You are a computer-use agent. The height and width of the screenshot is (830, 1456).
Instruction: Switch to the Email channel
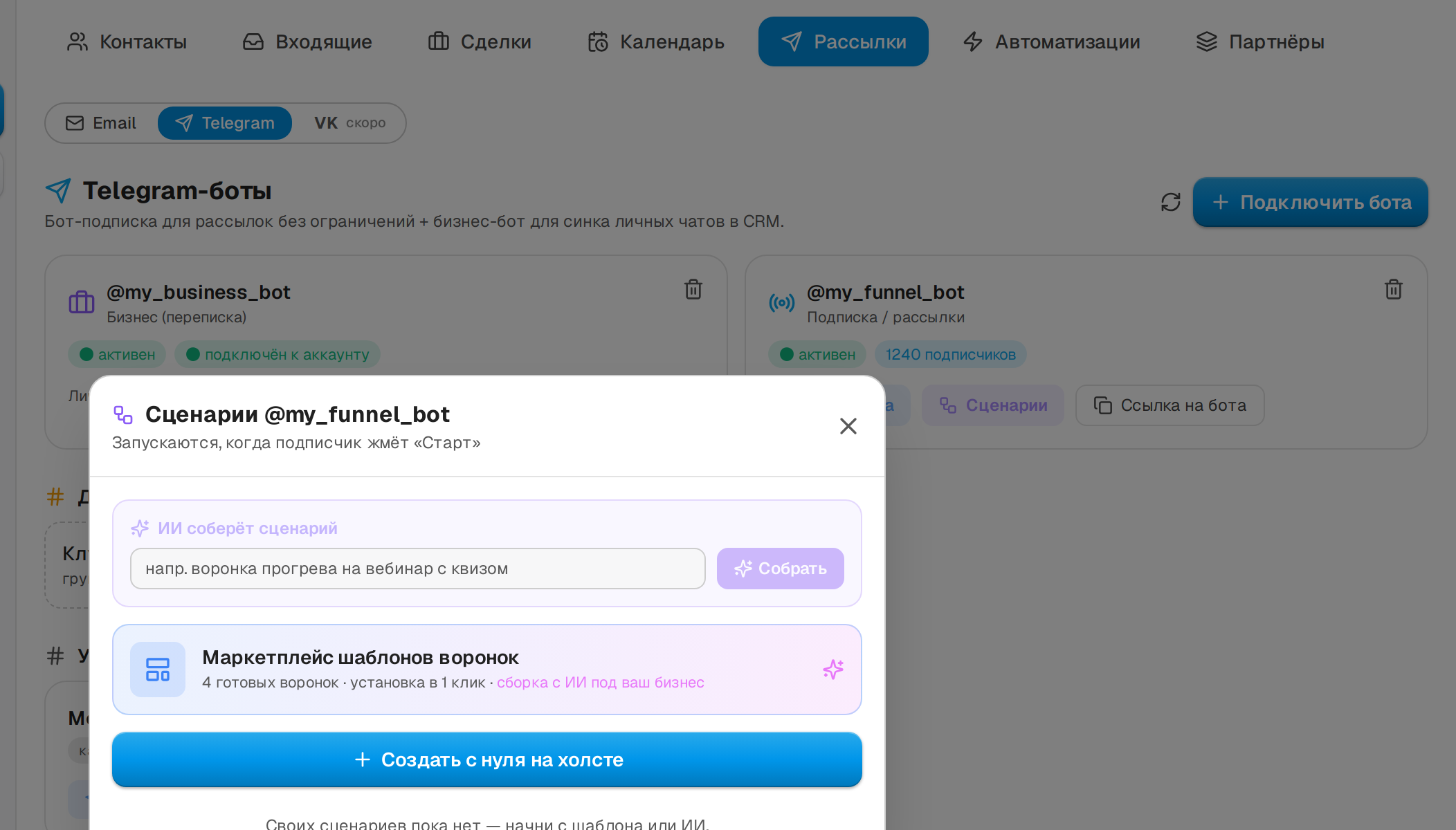101,123
